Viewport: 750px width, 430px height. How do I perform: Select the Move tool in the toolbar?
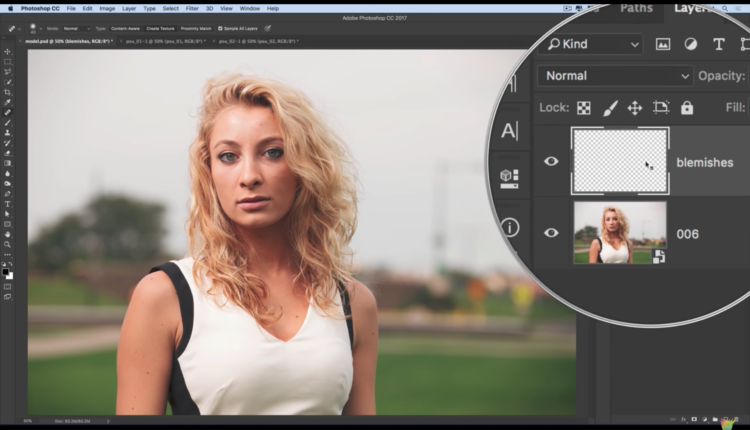pyautogui.click(x=8, y=52)
